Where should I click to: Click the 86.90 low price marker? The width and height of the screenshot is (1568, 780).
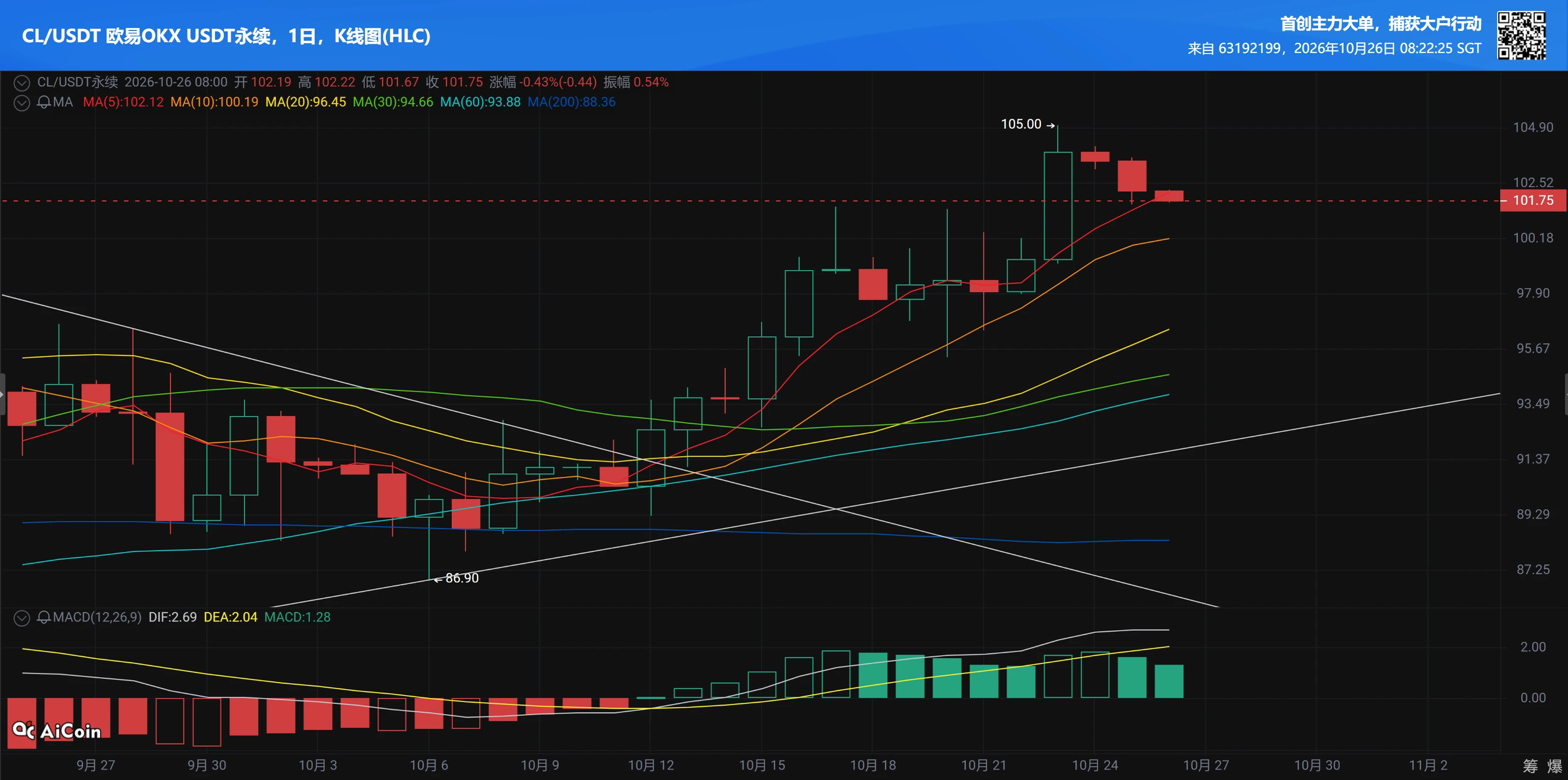[457, 578]
